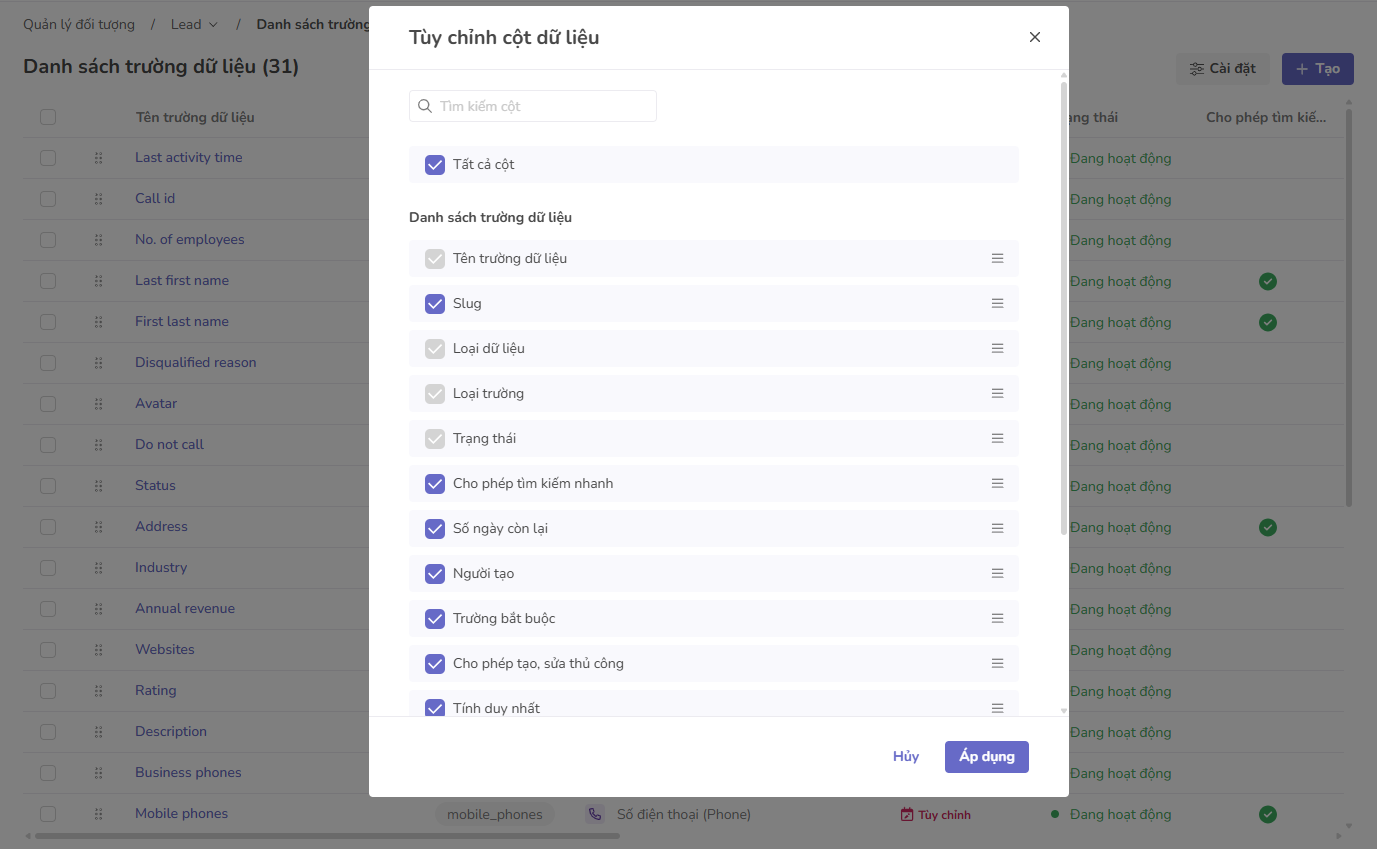Click the phone icon beside "Số điện thoại (Phone)"
This screenshot has height=849, width=1377.
595,814
